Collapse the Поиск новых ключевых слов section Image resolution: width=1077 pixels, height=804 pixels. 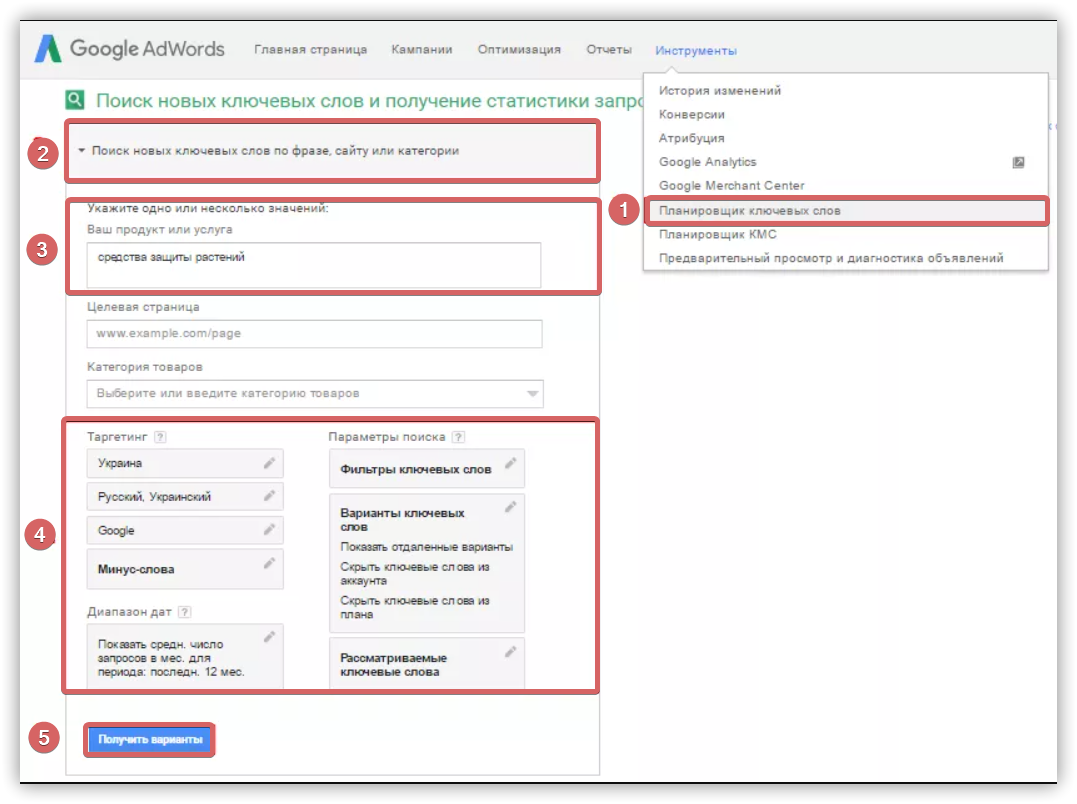click(82, 150)
